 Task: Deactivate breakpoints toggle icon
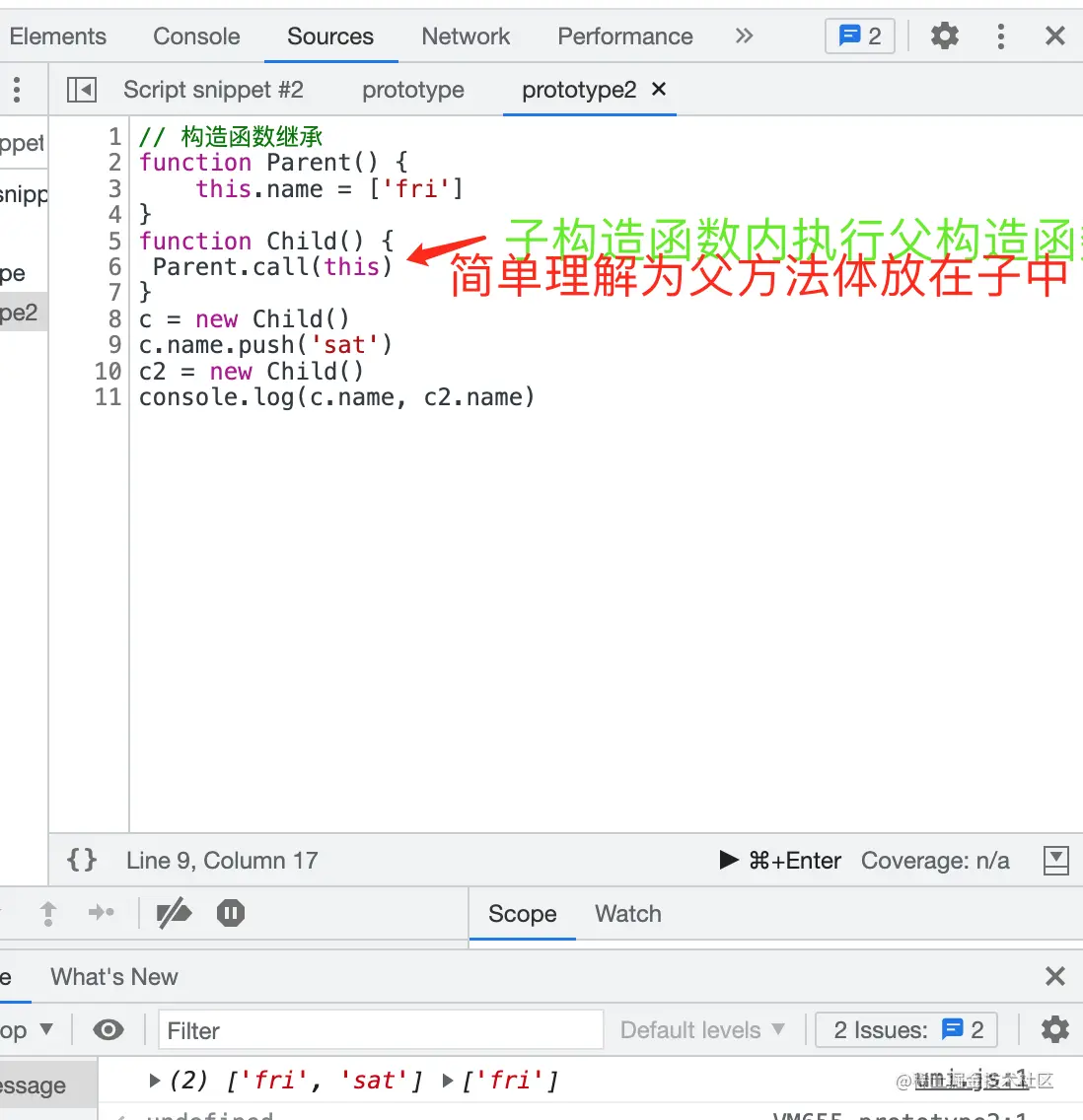coord(174,912)
